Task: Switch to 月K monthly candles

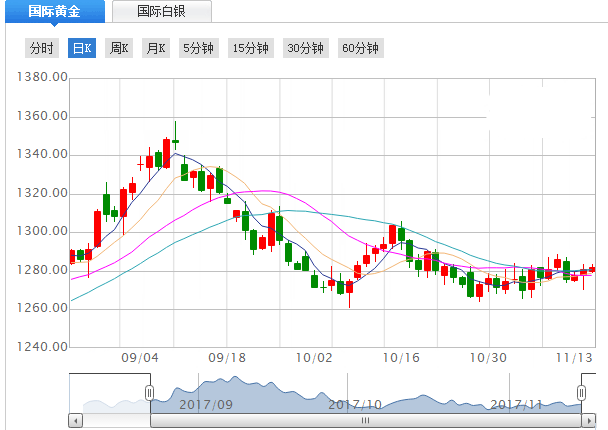Action: tap(154, 48)
